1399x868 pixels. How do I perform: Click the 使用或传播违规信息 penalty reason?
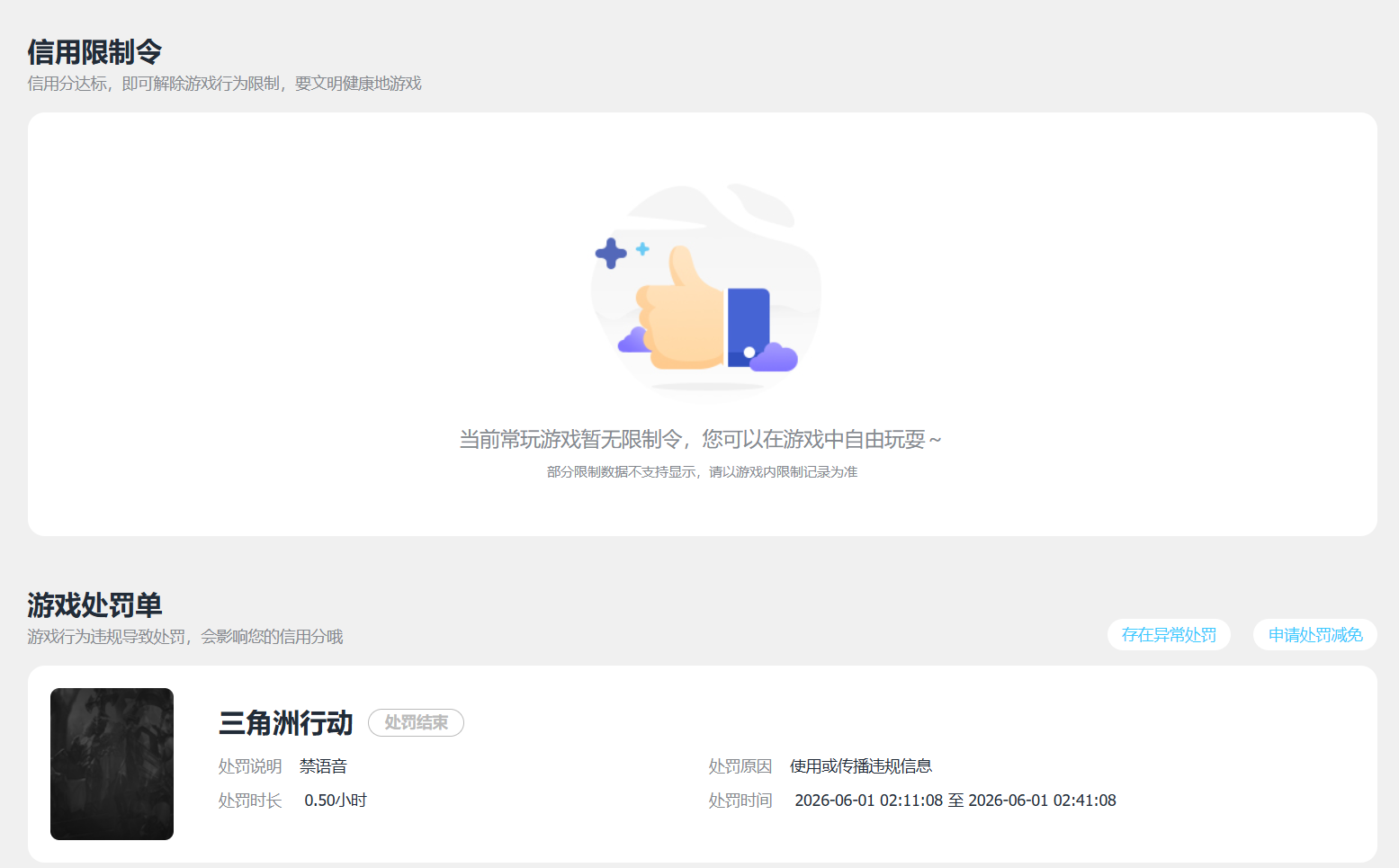coord(861,766)
